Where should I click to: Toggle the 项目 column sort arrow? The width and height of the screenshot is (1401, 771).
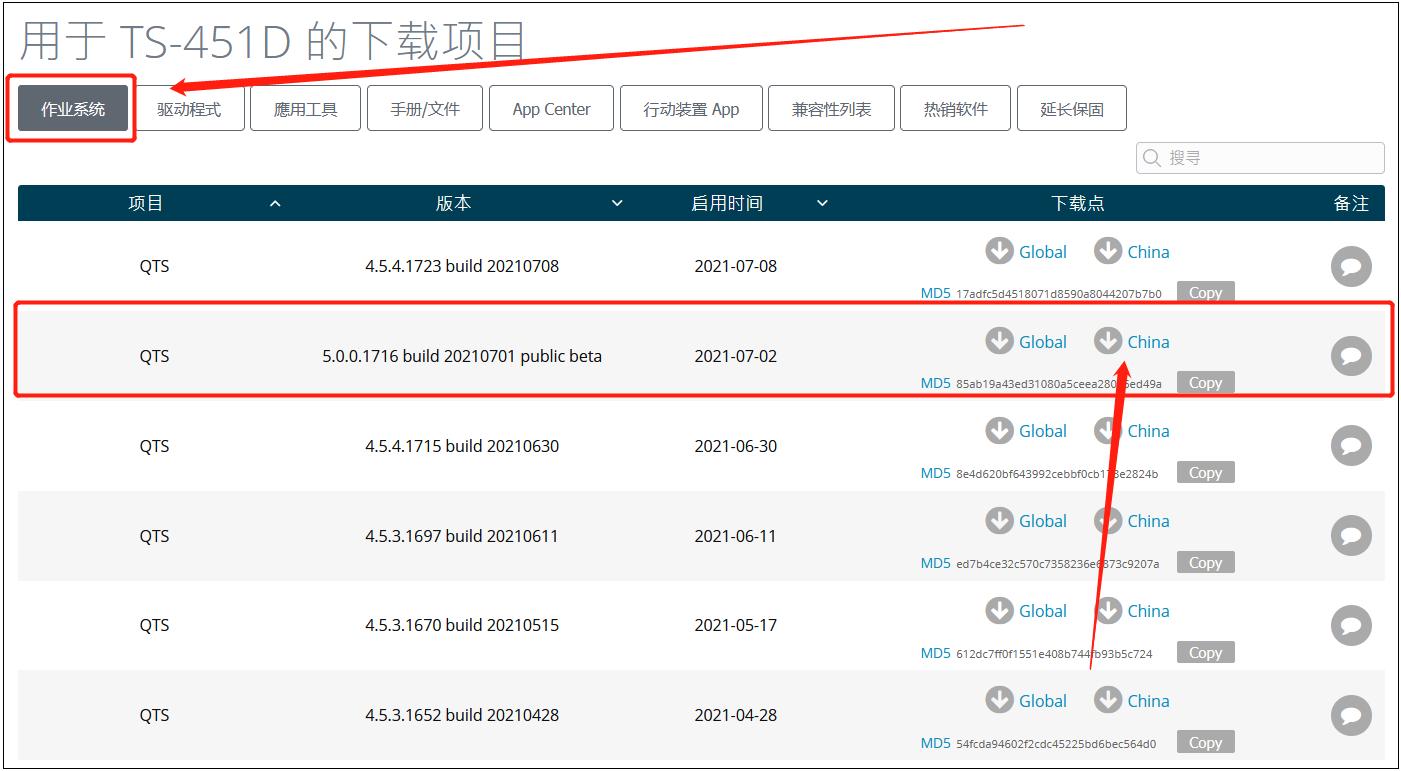(x=275, y=203)
